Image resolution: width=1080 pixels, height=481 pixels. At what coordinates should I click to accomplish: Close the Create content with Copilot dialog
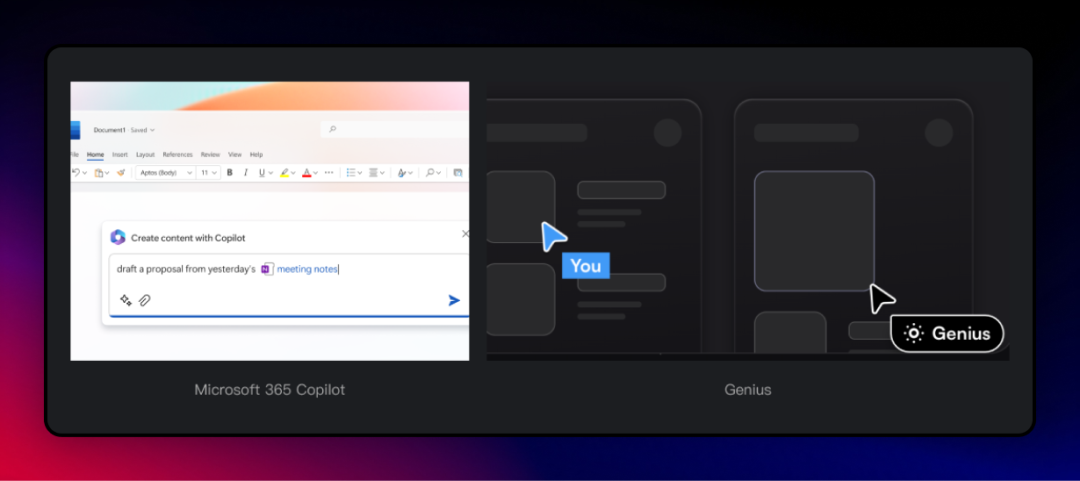tap(464, 234)
